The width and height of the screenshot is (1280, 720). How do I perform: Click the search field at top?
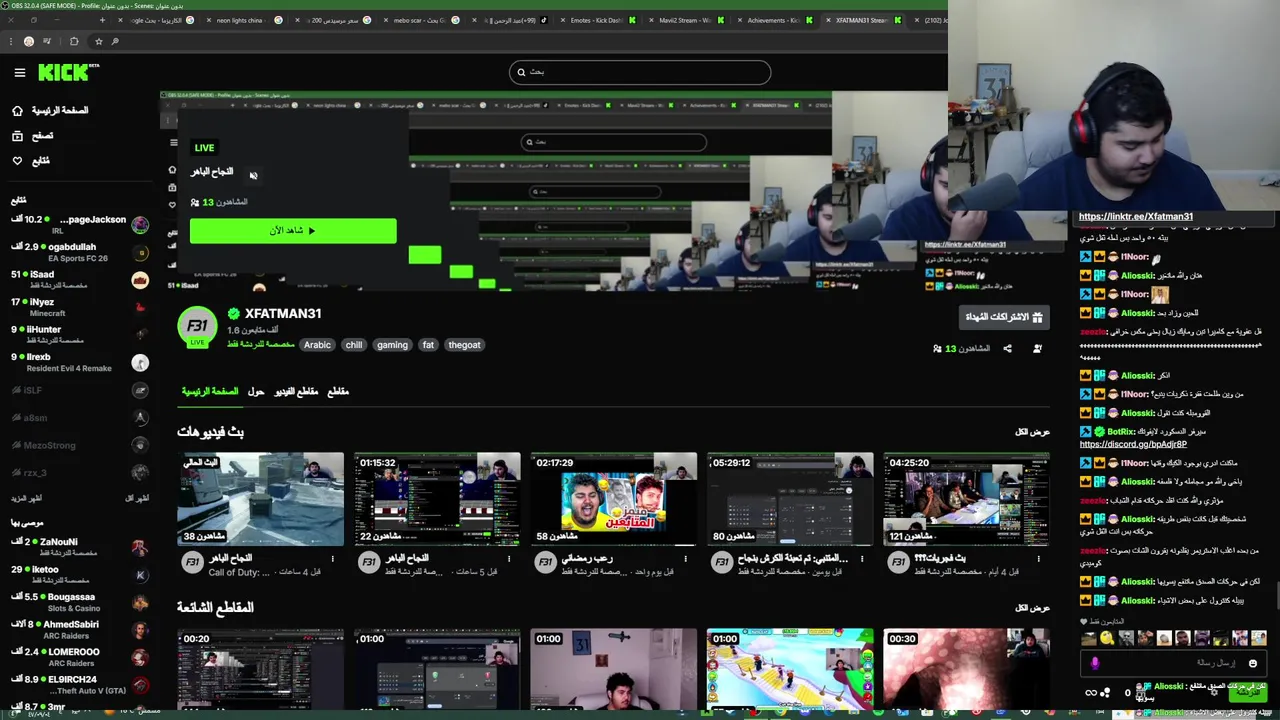point(640,72)
